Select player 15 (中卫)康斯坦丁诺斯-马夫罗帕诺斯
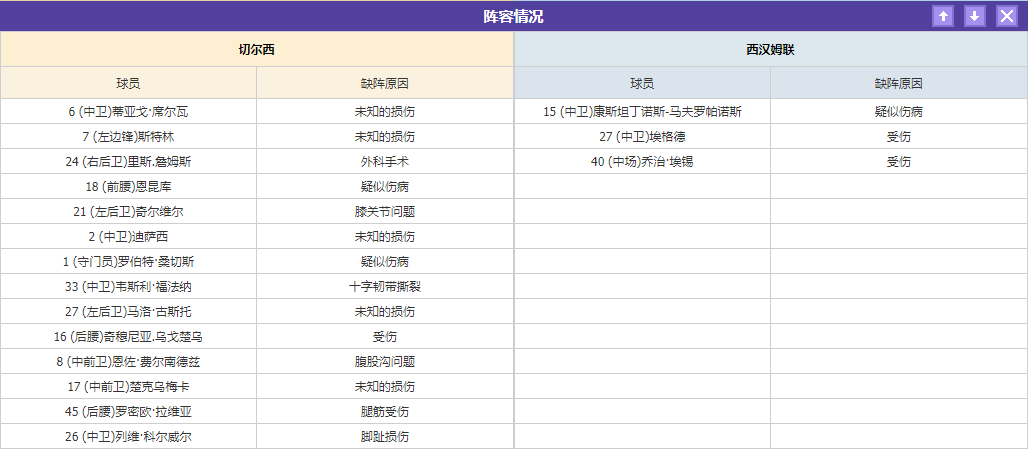The image size is (1028, 449). [x=642, y=112]
